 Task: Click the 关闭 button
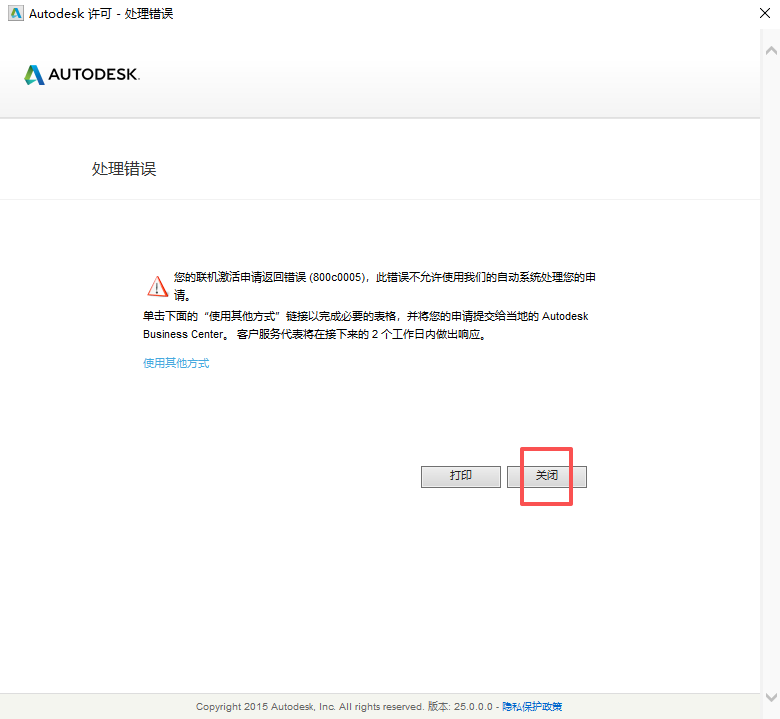547,476
